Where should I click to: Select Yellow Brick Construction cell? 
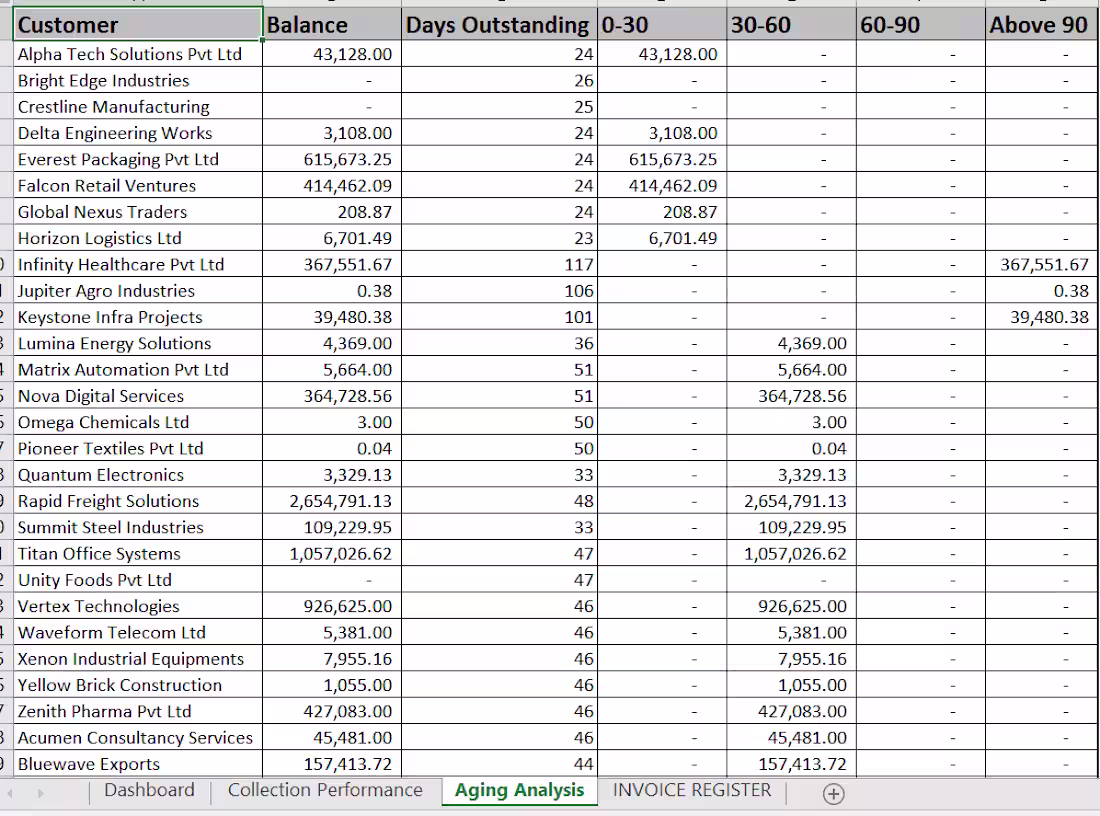138,685
